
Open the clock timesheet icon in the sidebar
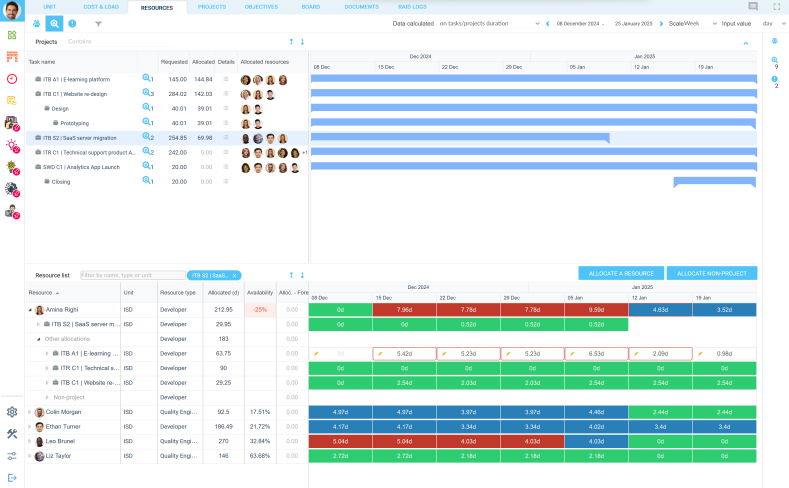(12, 79)
